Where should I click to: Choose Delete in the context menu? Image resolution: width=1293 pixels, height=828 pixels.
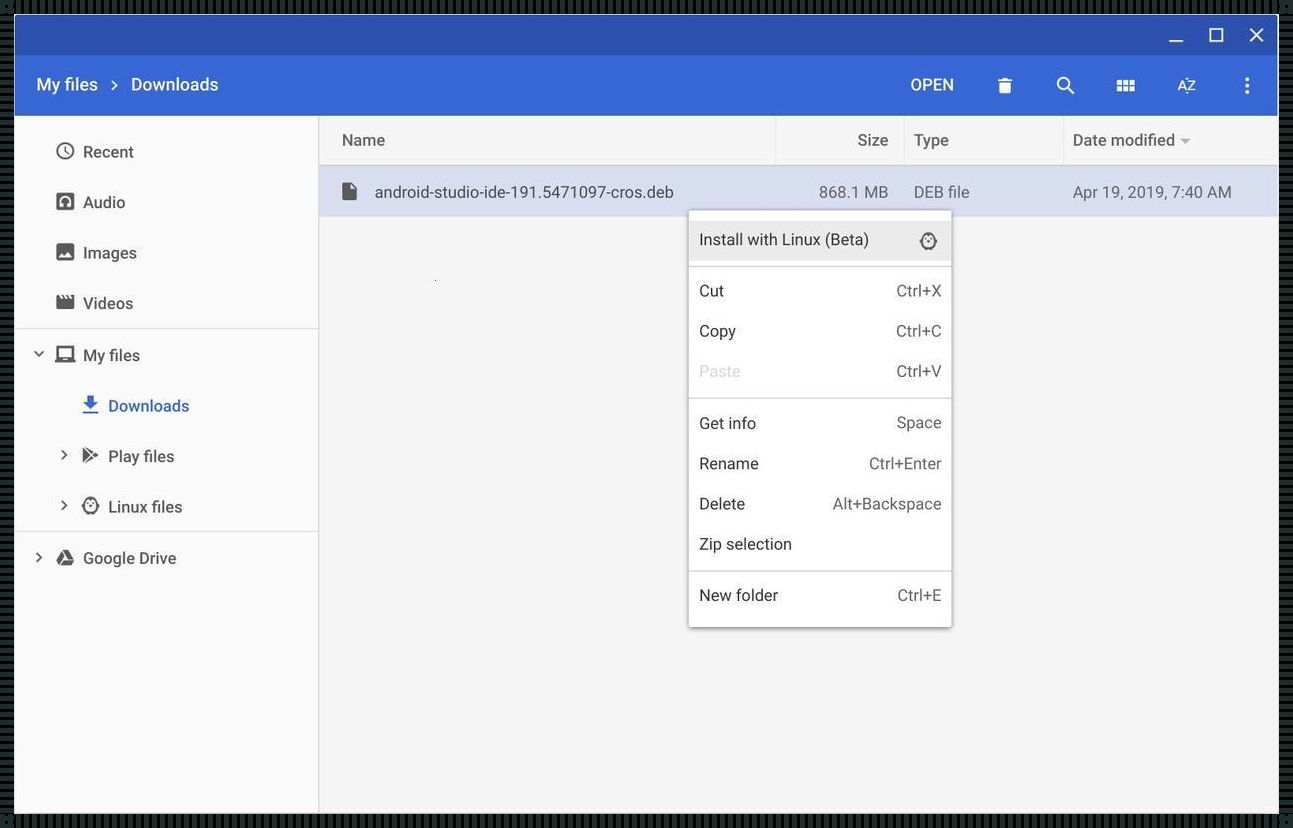[820, 504]
